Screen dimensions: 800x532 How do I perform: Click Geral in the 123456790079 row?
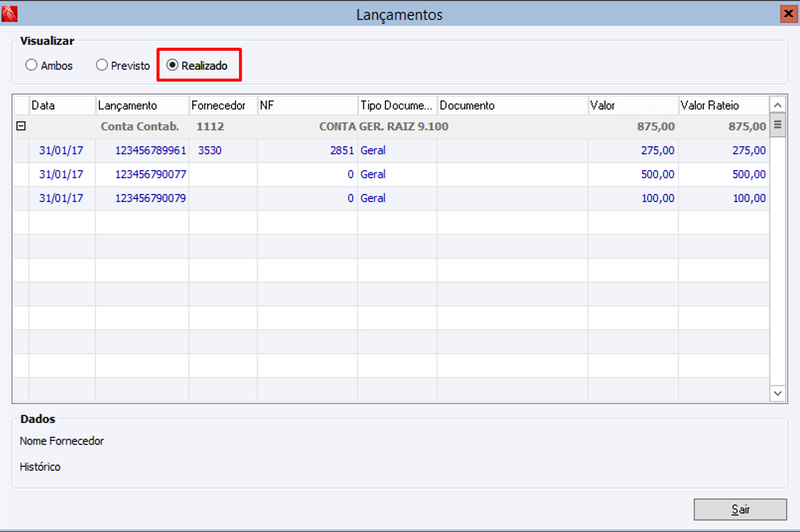point(373,198)
